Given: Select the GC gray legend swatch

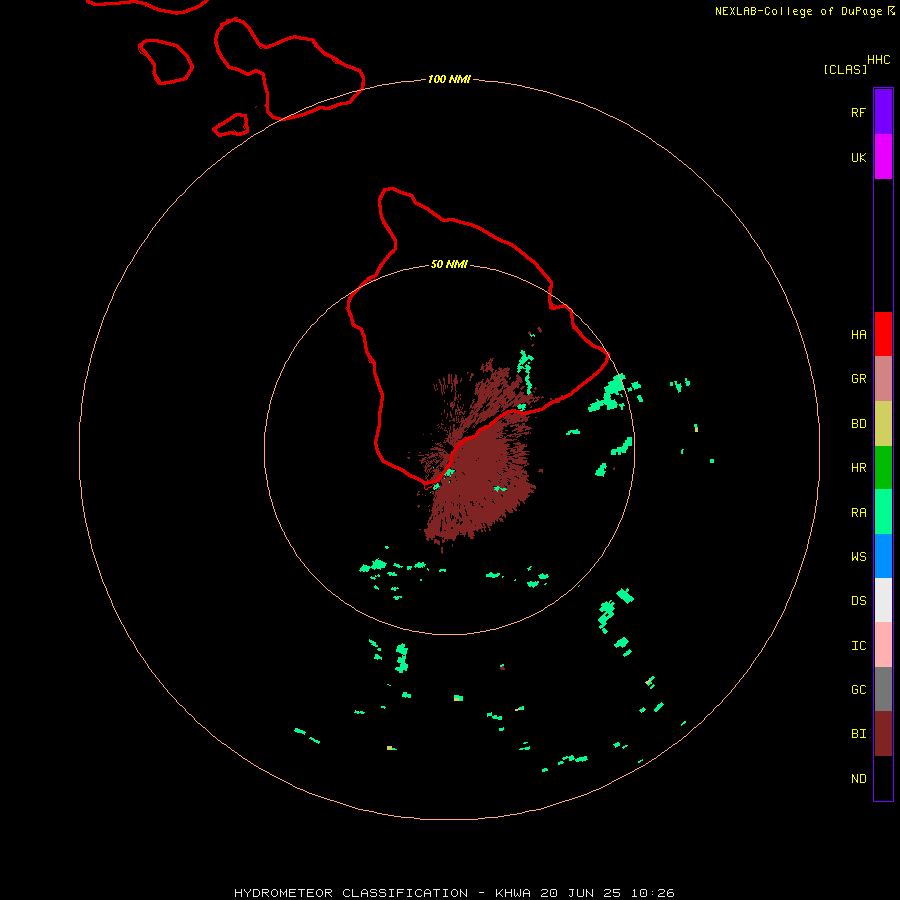Looking at the screenshot, I should 883,689.
